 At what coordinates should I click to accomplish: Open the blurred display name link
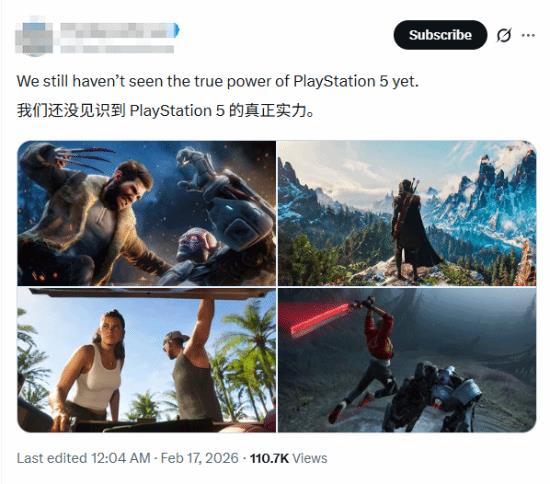pos(116,30)
